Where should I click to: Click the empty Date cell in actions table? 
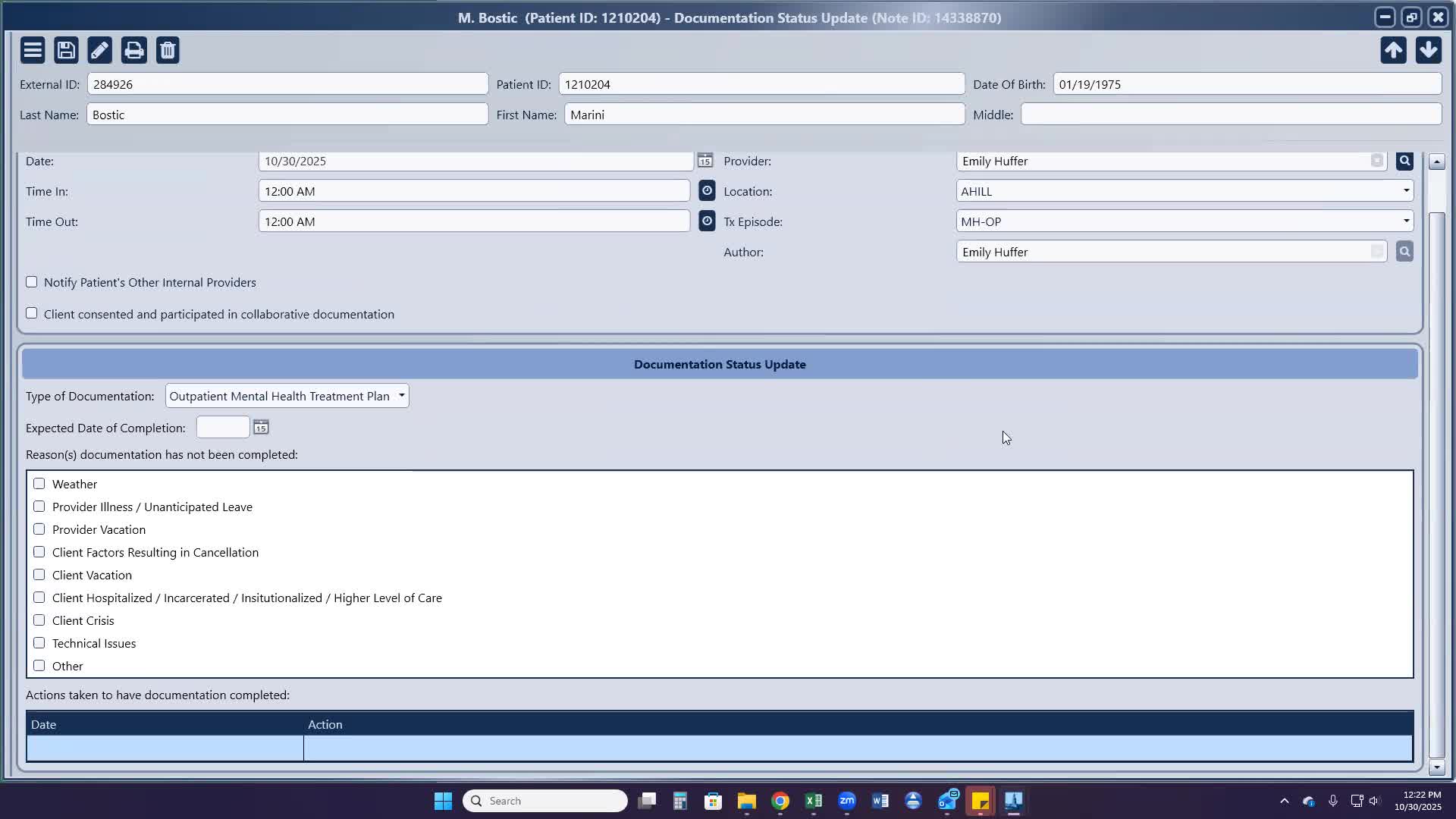click(x=165, y=748)
